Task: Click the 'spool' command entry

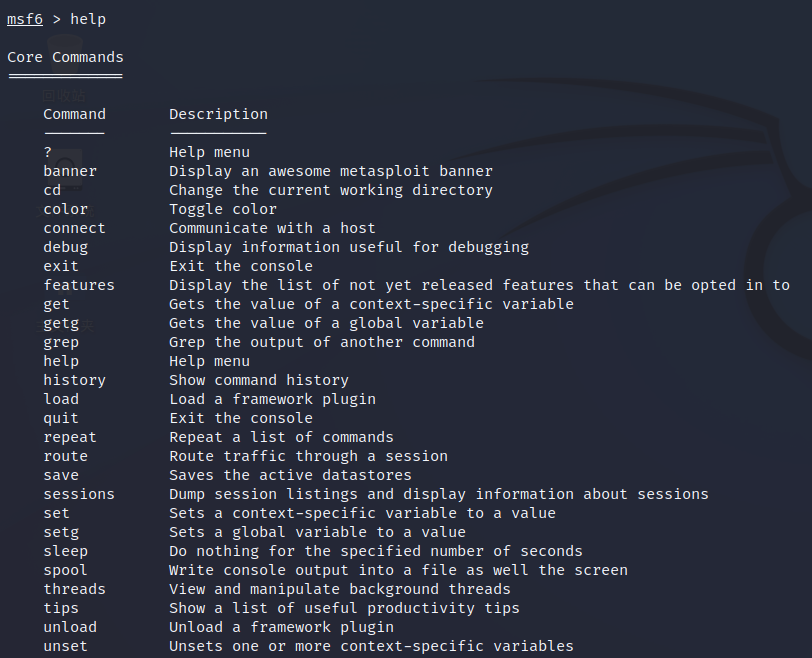Action: click(65, 570)
